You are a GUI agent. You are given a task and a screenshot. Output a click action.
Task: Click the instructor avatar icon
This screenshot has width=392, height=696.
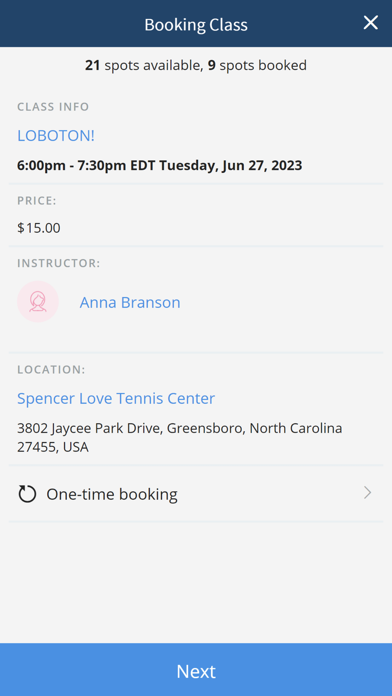[38, 302]
